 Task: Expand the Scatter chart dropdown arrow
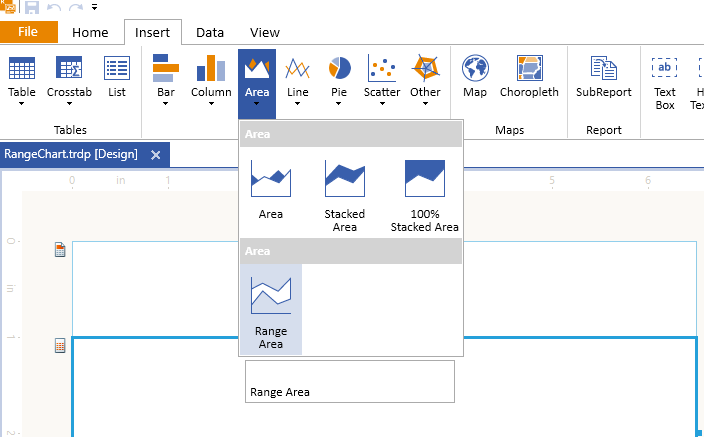[382, 104]
